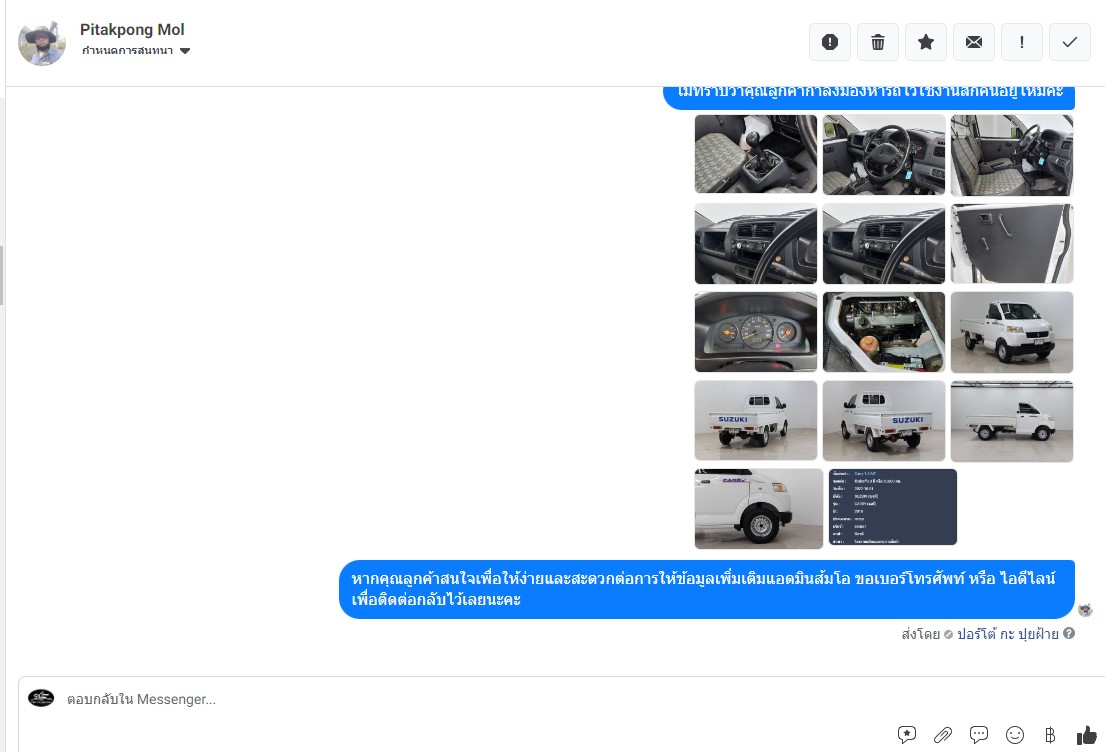Open the side profile truck photo
The image size is (1105, 752).
1011,421
